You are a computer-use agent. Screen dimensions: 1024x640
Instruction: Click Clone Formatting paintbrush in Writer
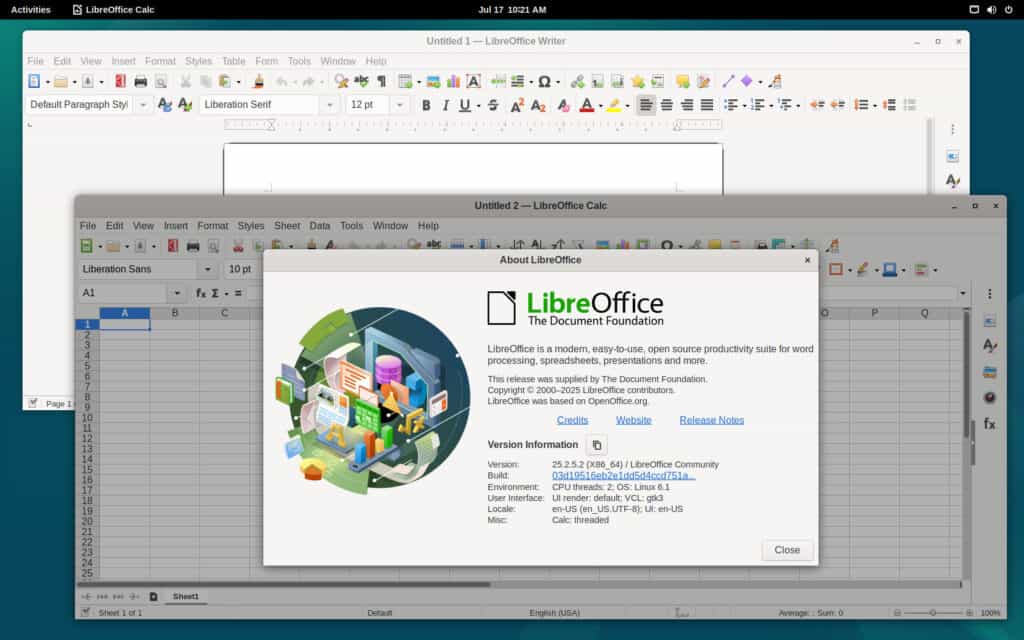259,81
